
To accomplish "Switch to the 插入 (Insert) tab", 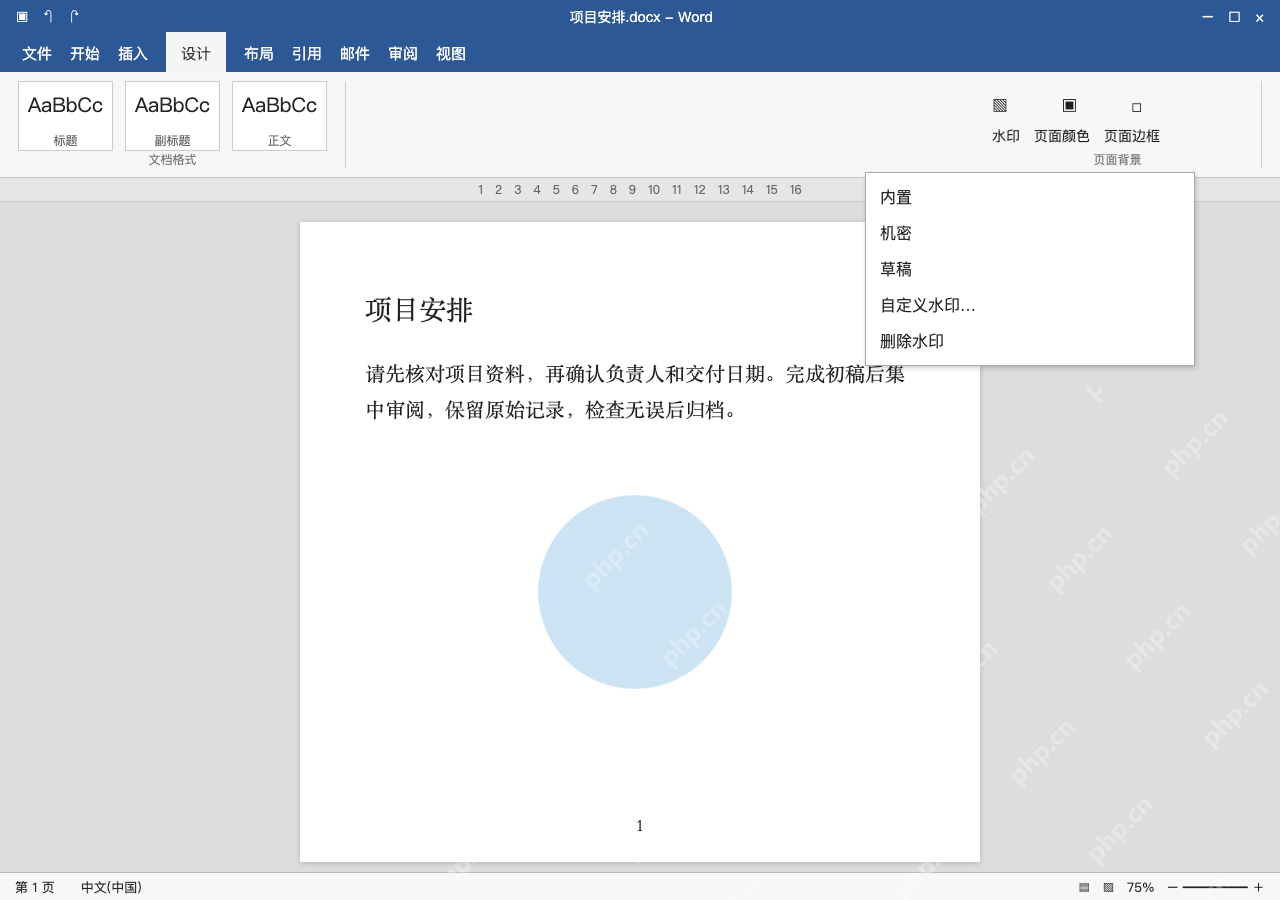I will (133, 54).
